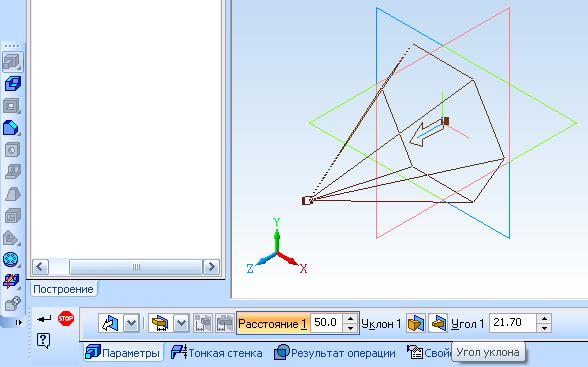Click the X axis label of the triad
The height and width of the screenshot is (367, 588).
pos(303,268)
